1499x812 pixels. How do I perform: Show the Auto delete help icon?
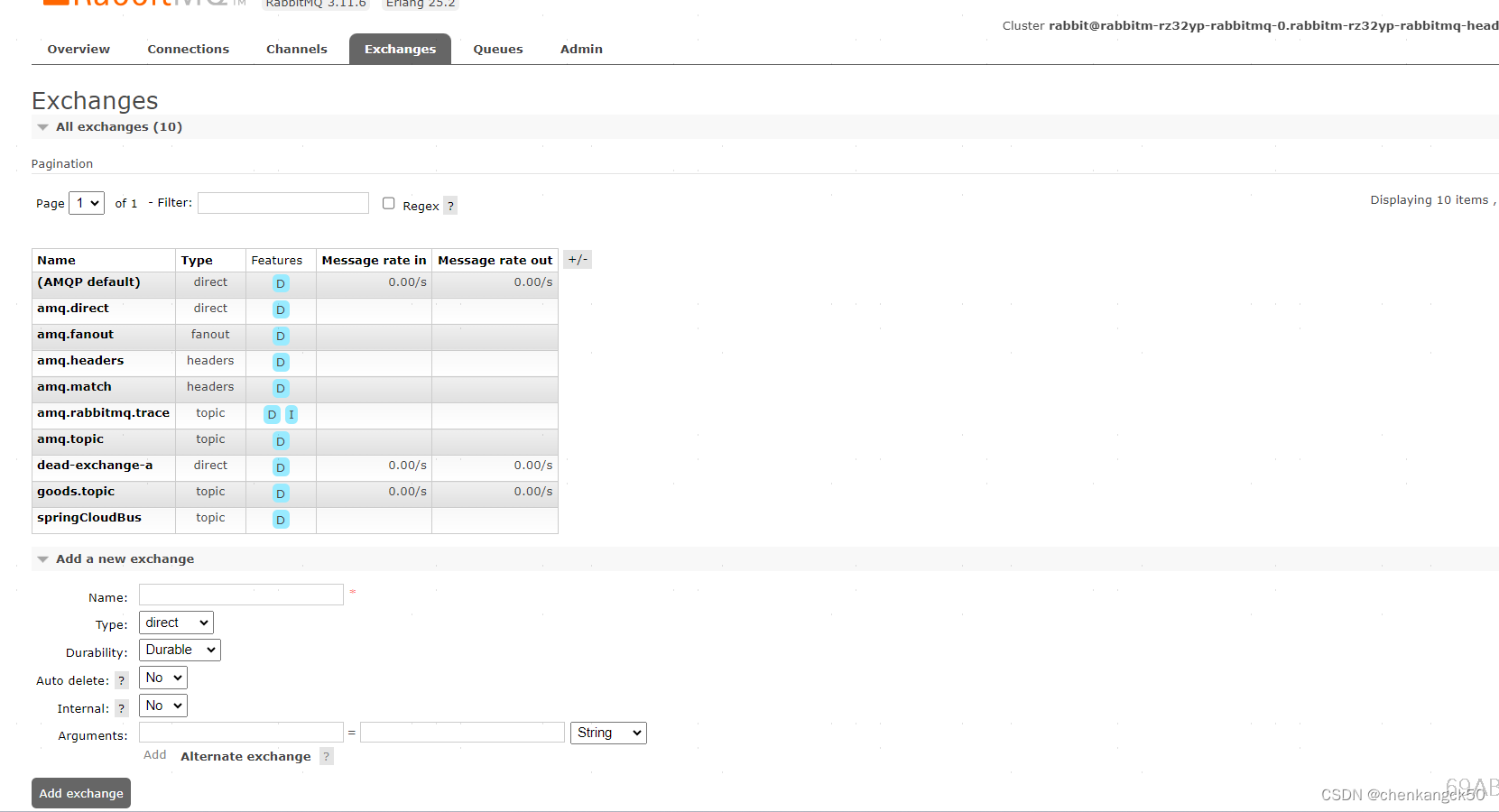[122, 680]
